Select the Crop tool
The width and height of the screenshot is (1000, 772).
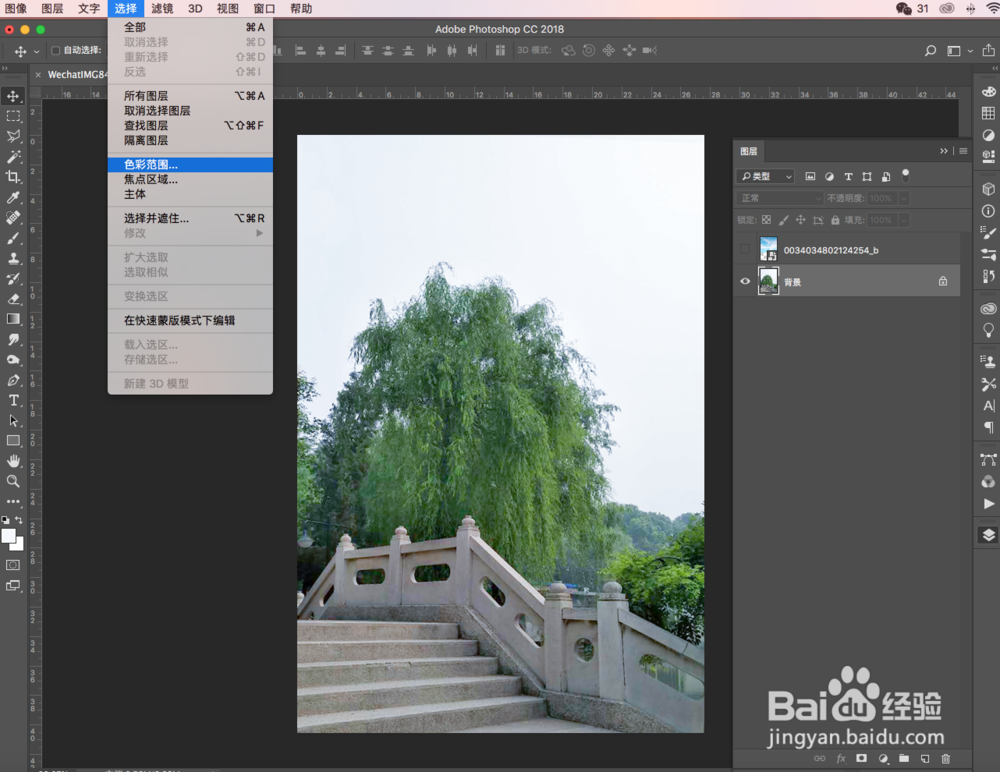tap(13, 177)
